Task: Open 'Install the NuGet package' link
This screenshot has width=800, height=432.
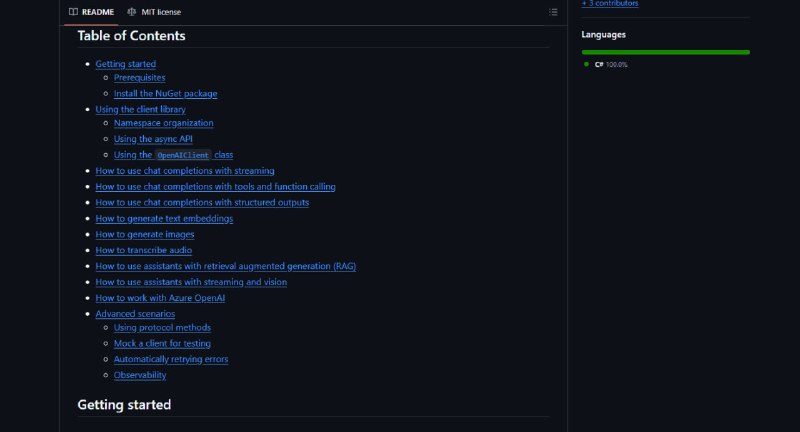Action: pos(165,93)
